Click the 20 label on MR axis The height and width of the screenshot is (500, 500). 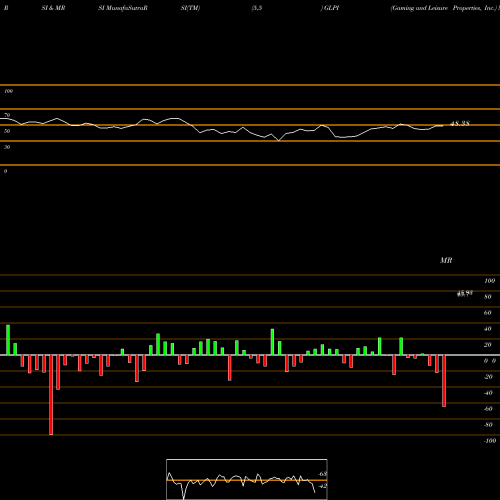488,345
